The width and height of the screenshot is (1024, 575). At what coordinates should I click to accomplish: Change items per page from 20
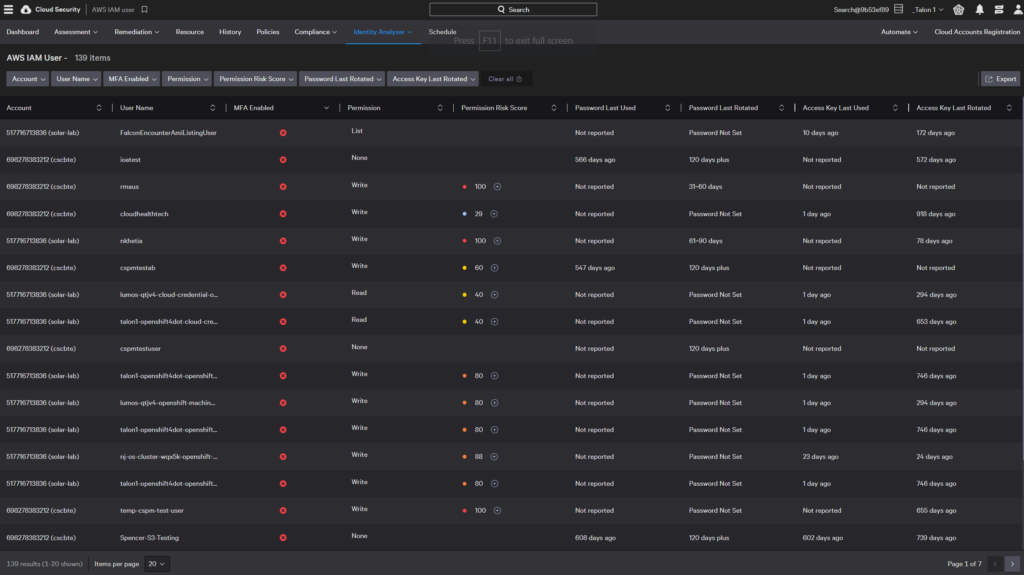coord(156,564)
